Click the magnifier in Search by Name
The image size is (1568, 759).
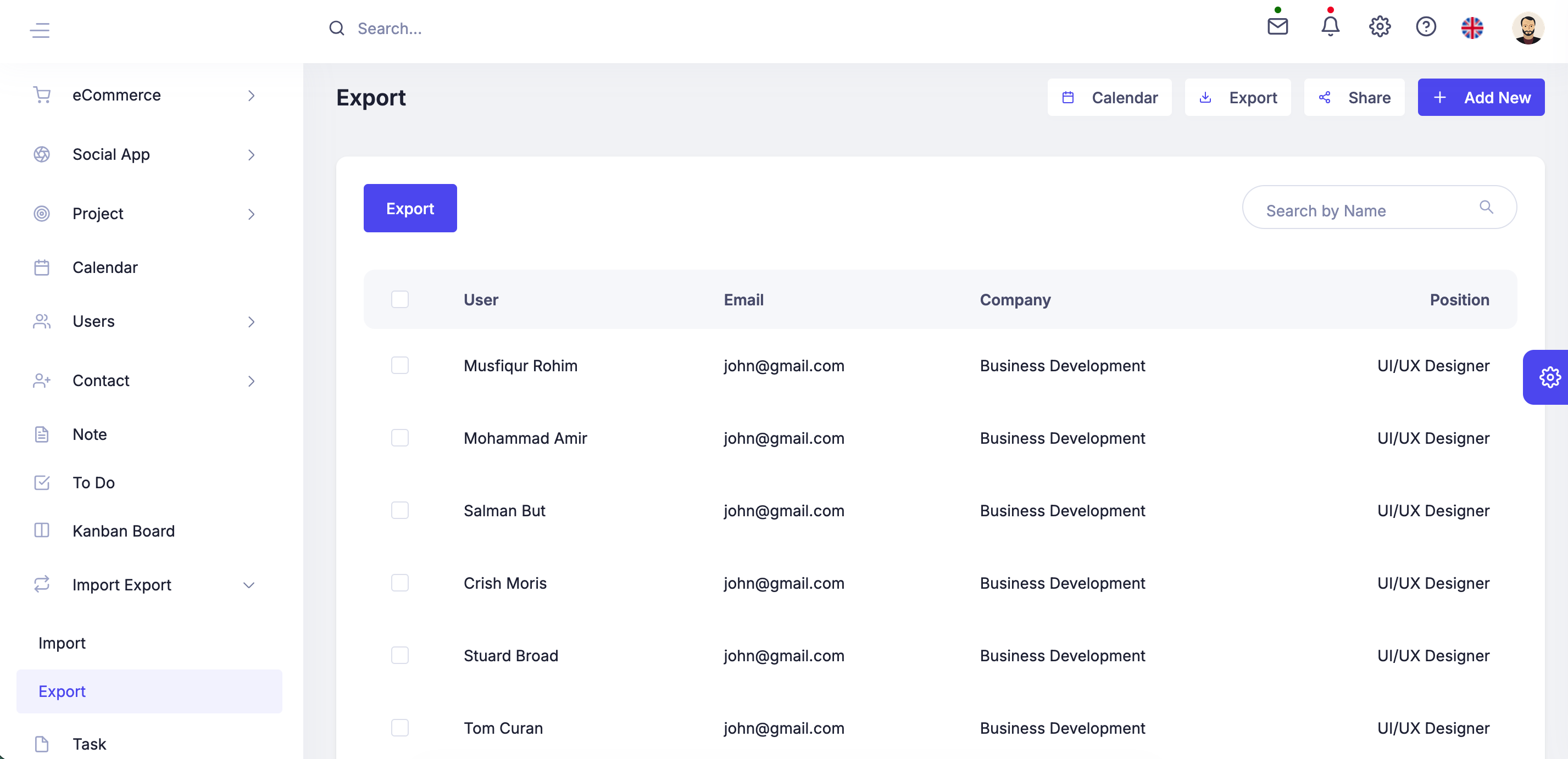click(x=1487, y=208)
